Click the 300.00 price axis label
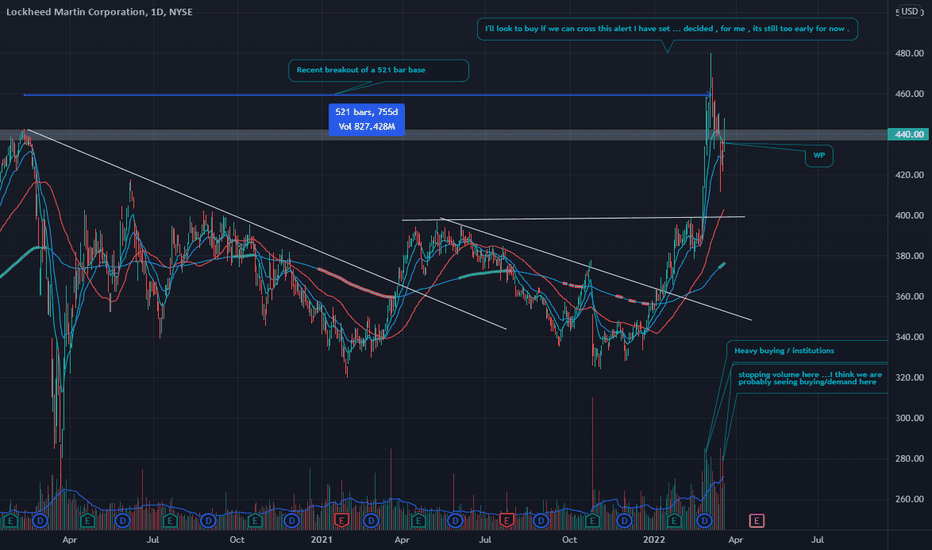This screenshot has height=550, width=932. click(909, 418)
